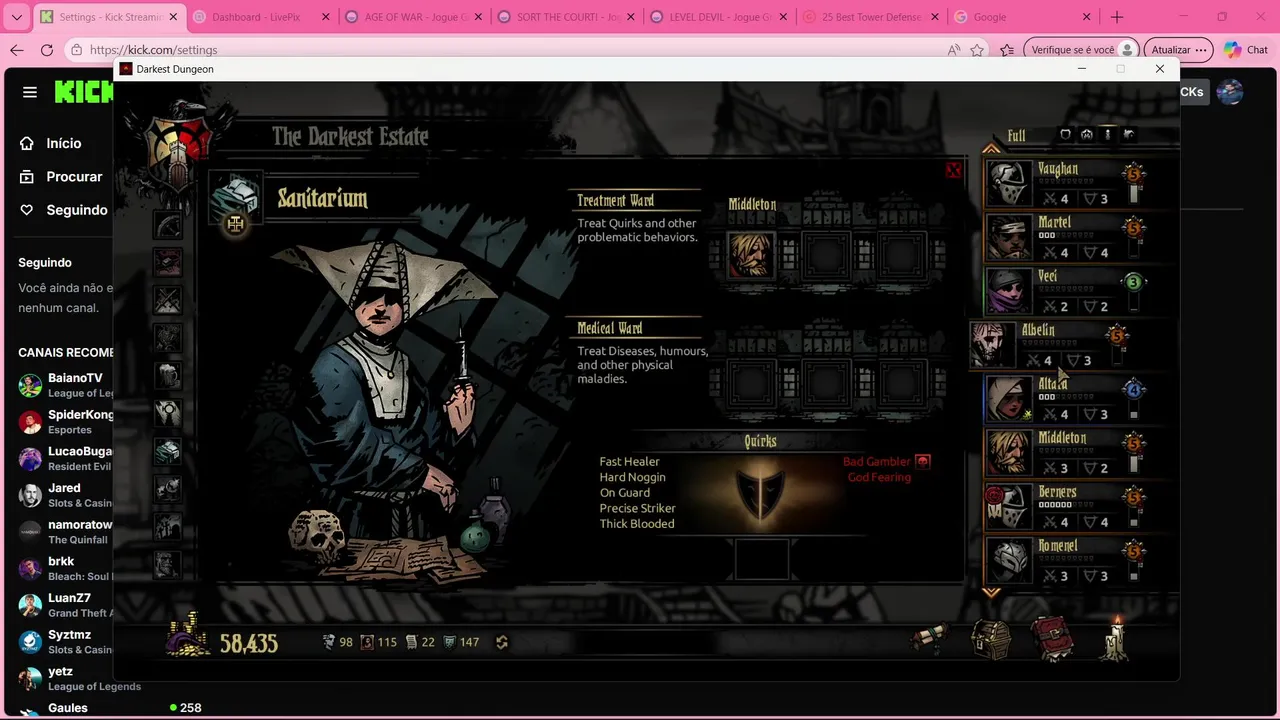Select the On Guard quirk
Viewport: 1280px width, 720px height.
coord(624,493)
